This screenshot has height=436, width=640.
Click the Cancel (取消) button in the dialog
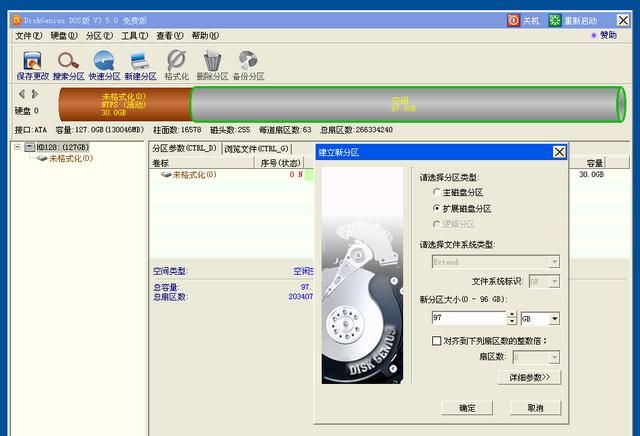point(535,408)
